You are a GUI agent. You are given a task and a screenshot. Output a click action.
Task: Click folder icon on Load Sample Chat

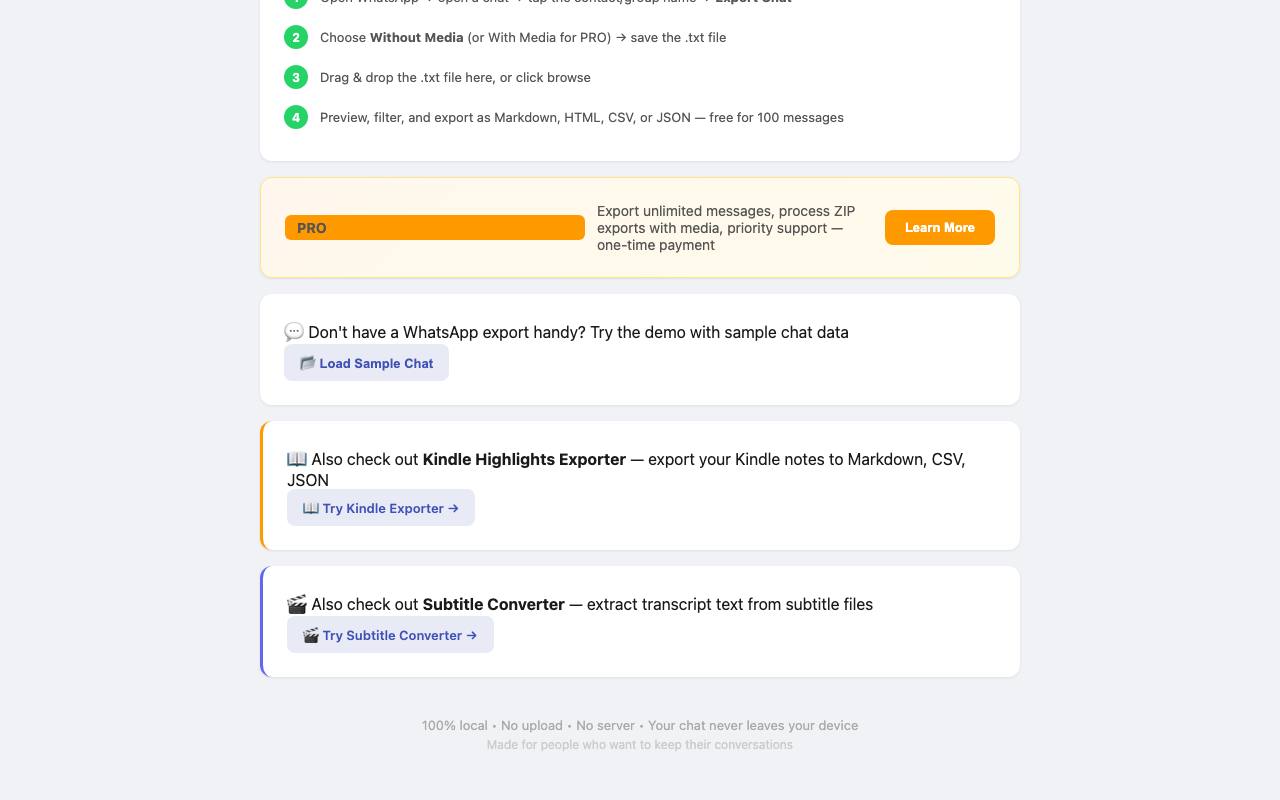[x=307, y=363]
